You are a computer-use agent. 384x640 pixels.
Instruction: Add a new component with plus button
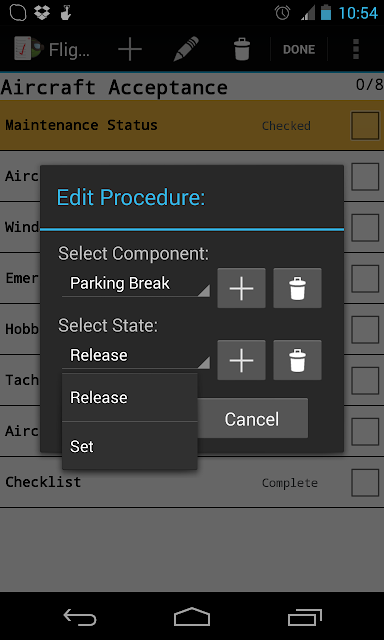pos(241,288)
